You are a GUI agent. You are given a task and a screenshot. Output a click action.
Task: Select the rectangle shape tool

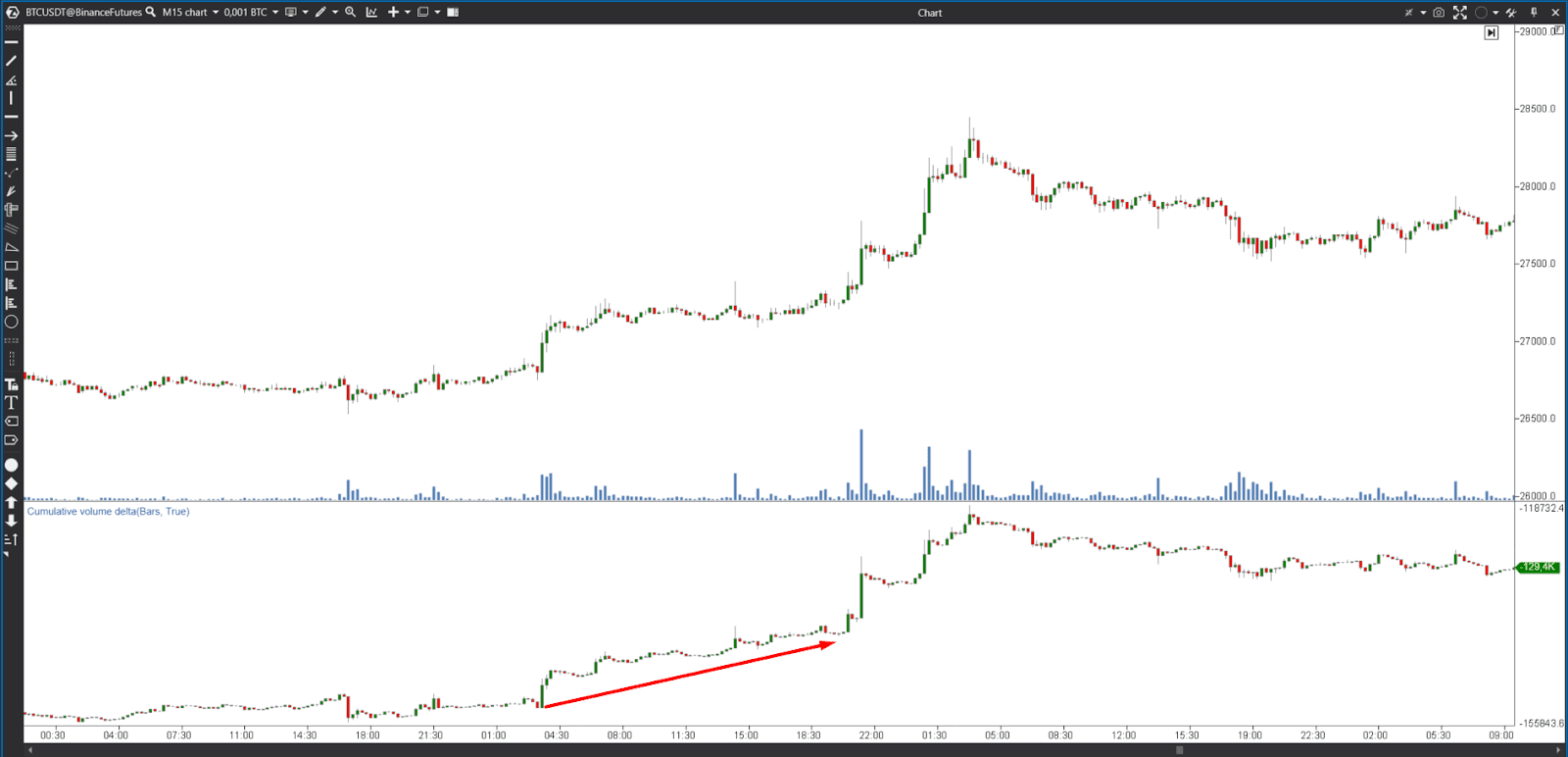pos(12,266)
